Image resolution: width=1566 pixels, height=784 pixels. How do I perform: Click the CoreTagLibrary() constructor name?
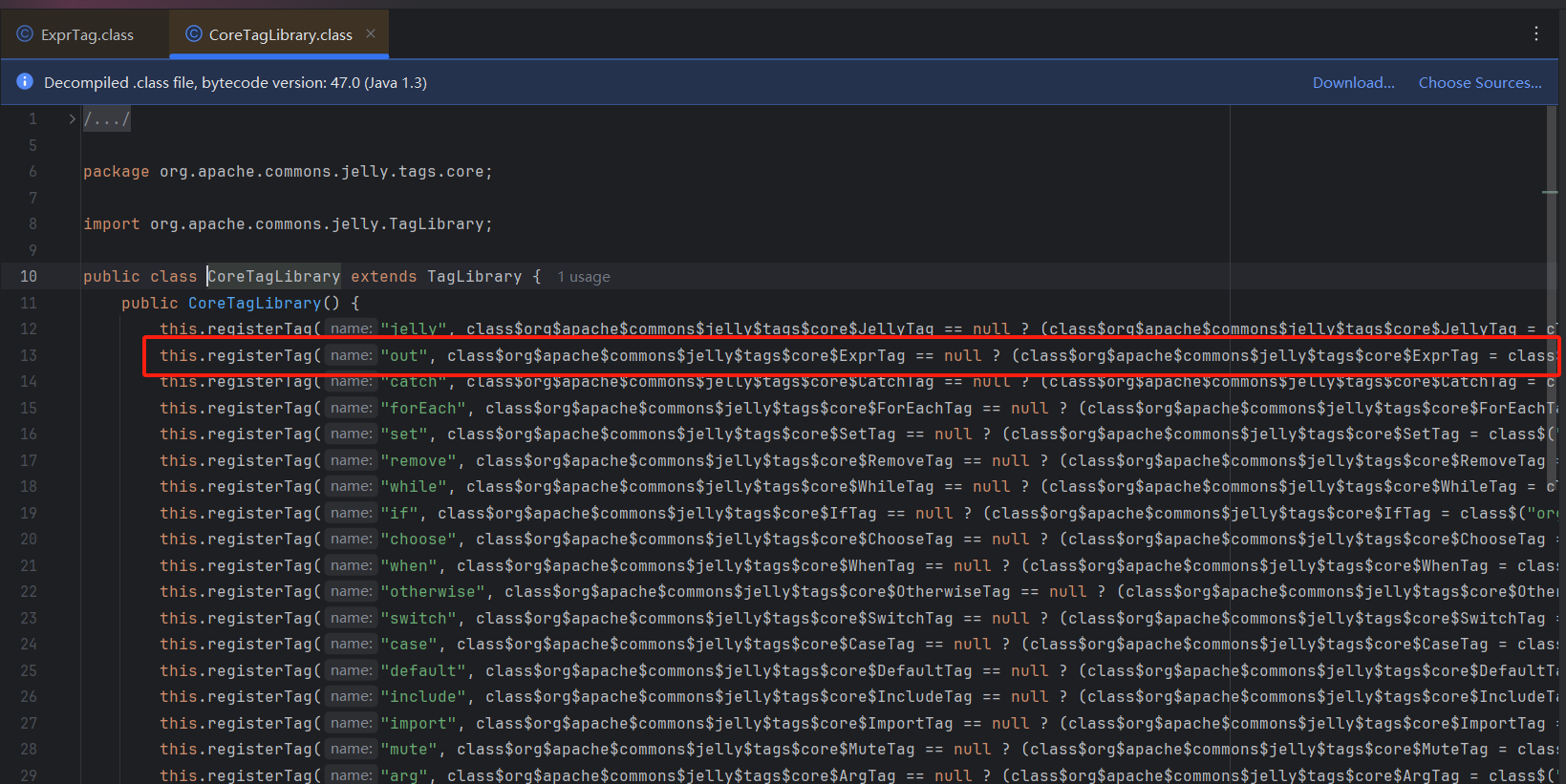pos(254,303)
